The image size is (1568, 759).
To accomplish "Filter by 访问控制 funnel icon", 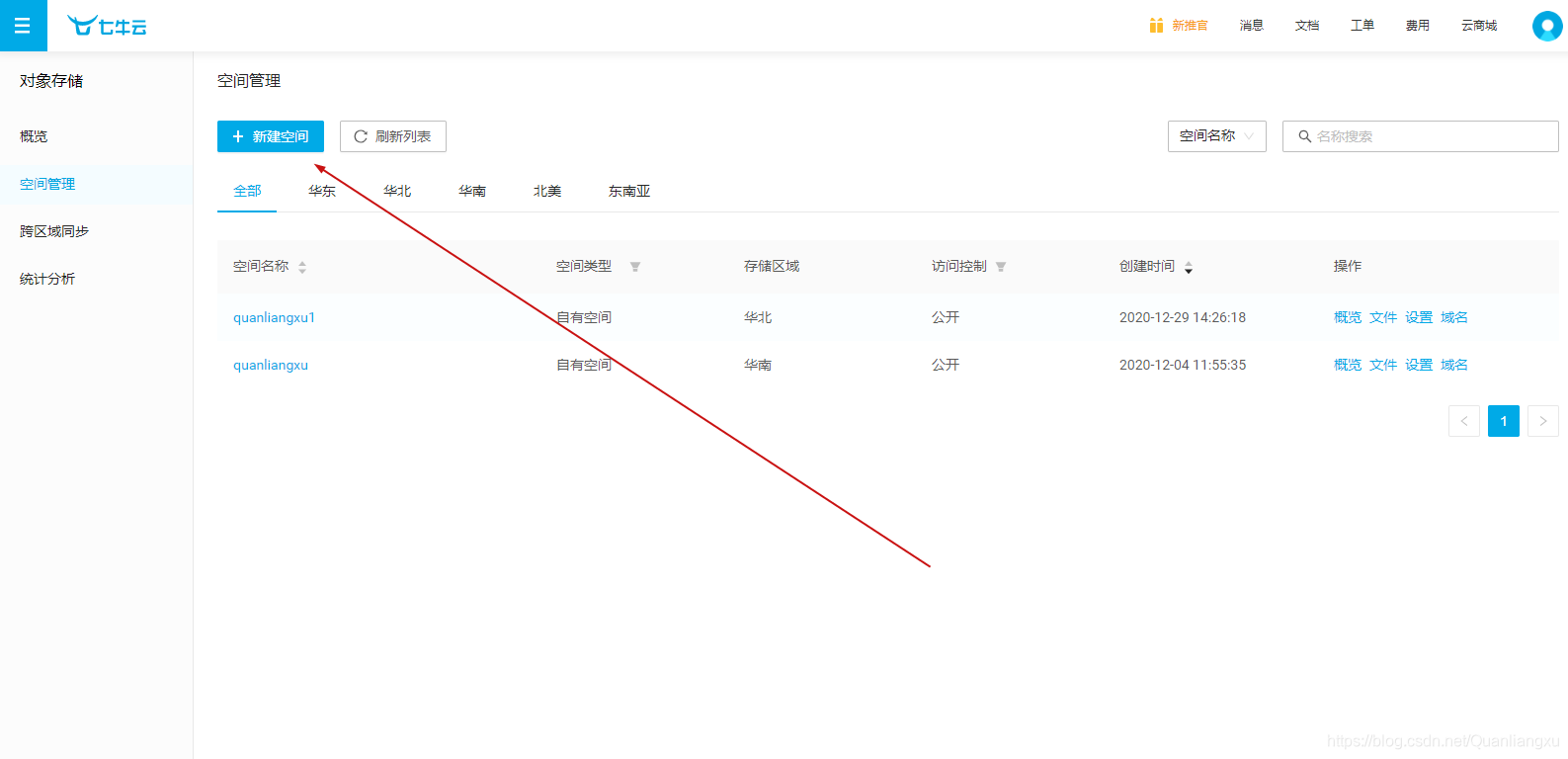I will click(x=1001, y=267).
